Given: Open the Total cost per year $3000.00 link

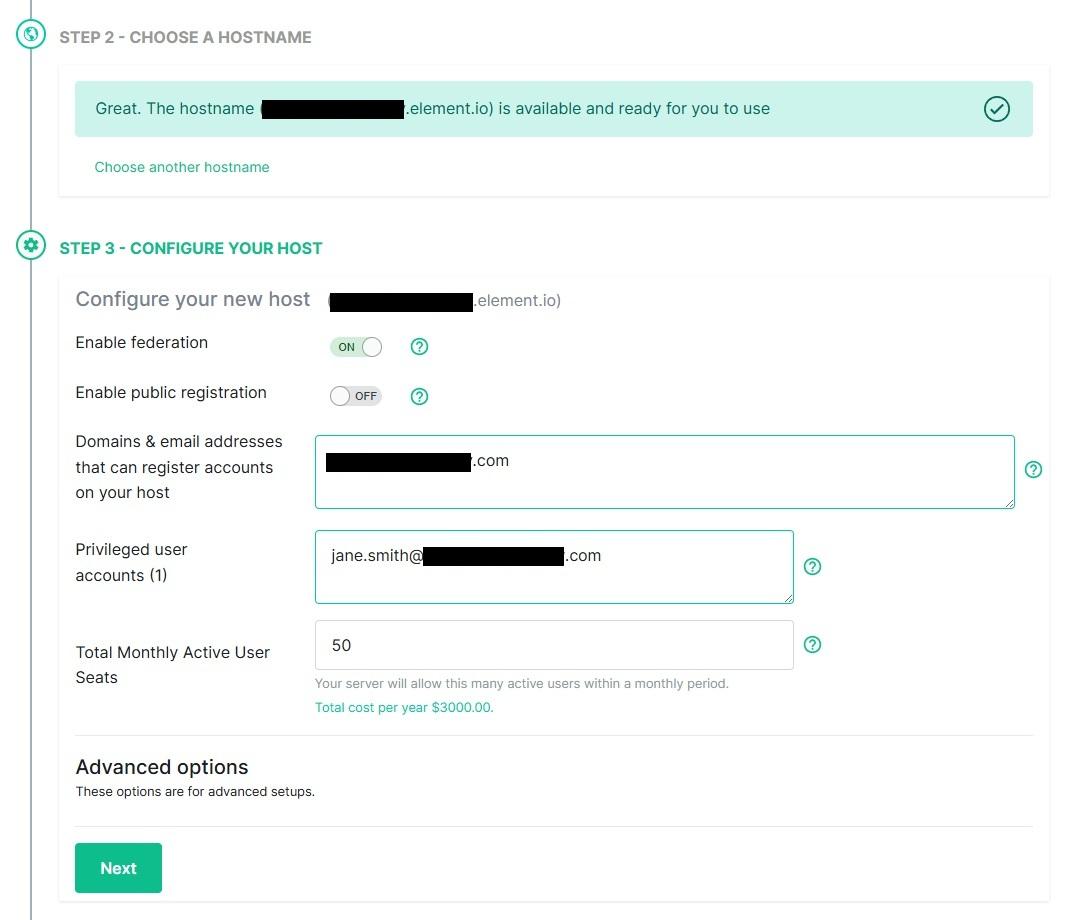Looking at the screenshot, I should point(403,706).
